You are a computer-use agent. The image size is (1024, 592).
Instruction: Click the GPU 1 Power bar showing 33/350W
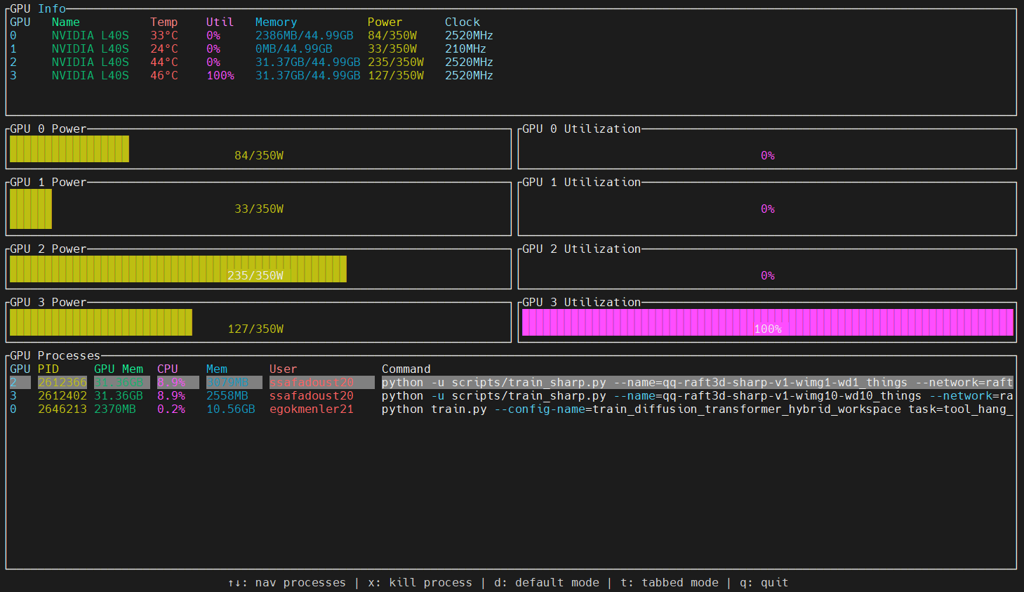[30, 209]
